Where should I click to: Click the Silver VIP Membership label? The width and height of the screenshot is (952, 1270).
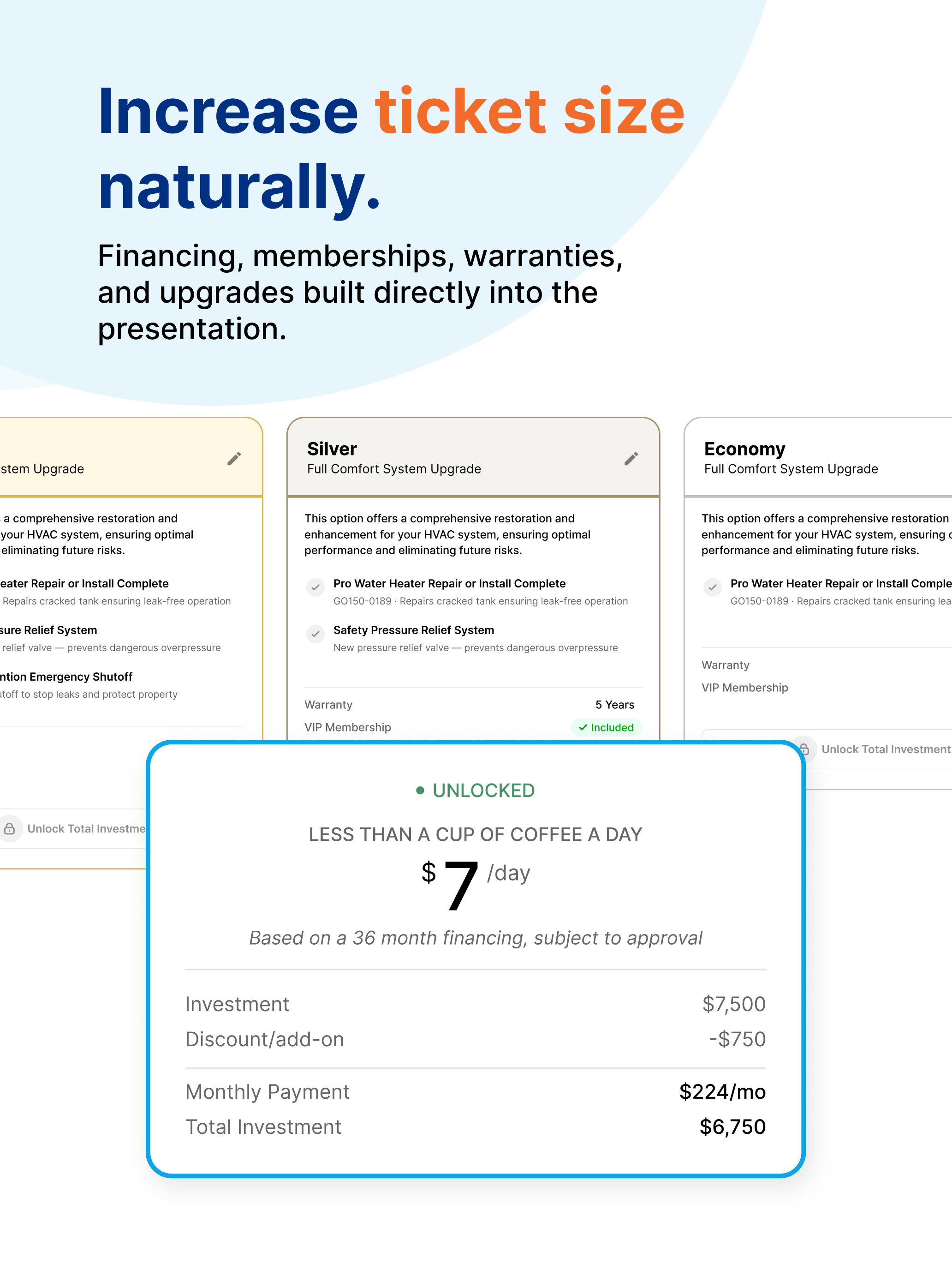click(347, 727)
